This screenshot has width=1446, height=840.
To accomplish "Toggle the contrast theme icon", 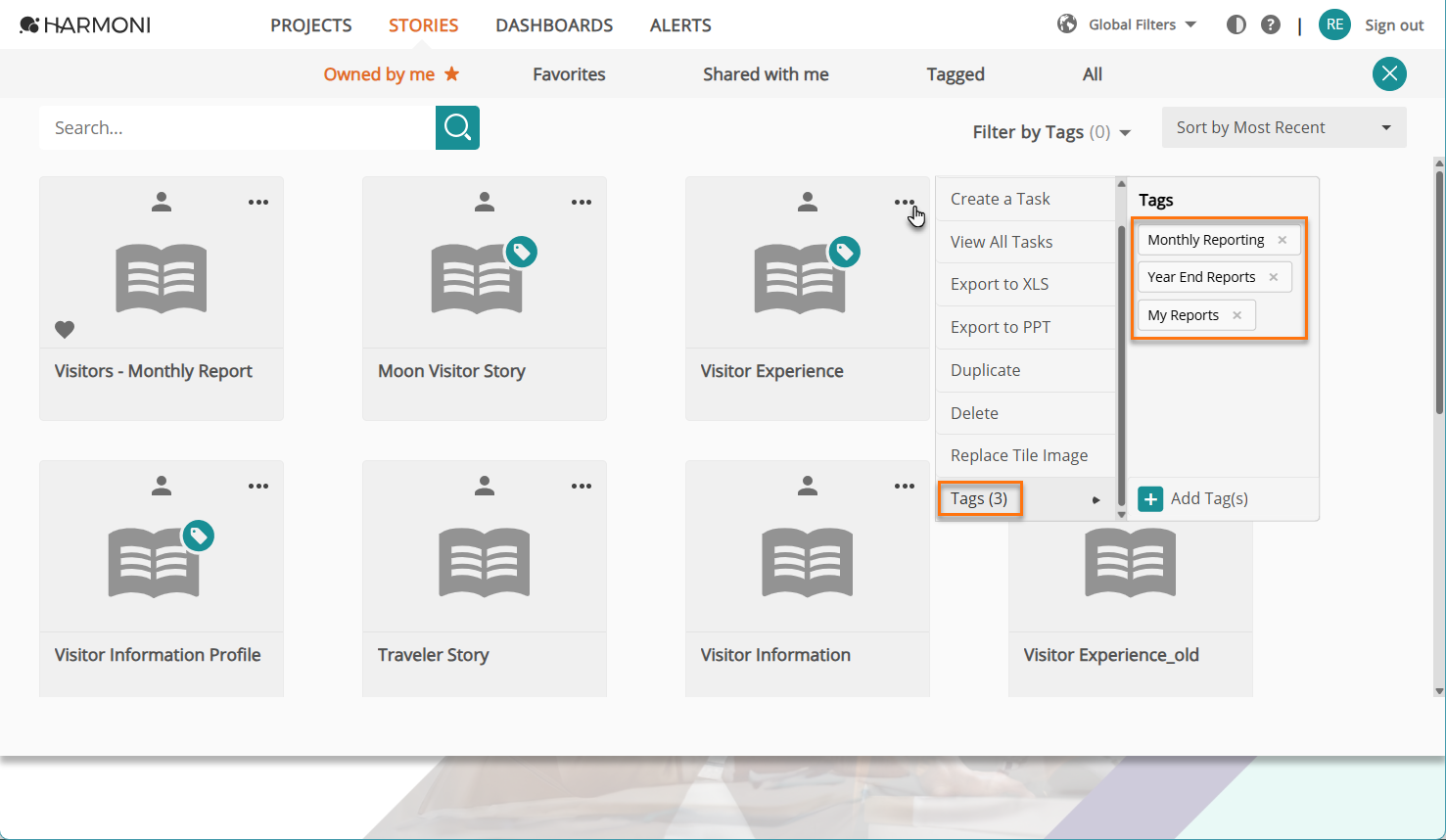I will (x=1236, y=25).
